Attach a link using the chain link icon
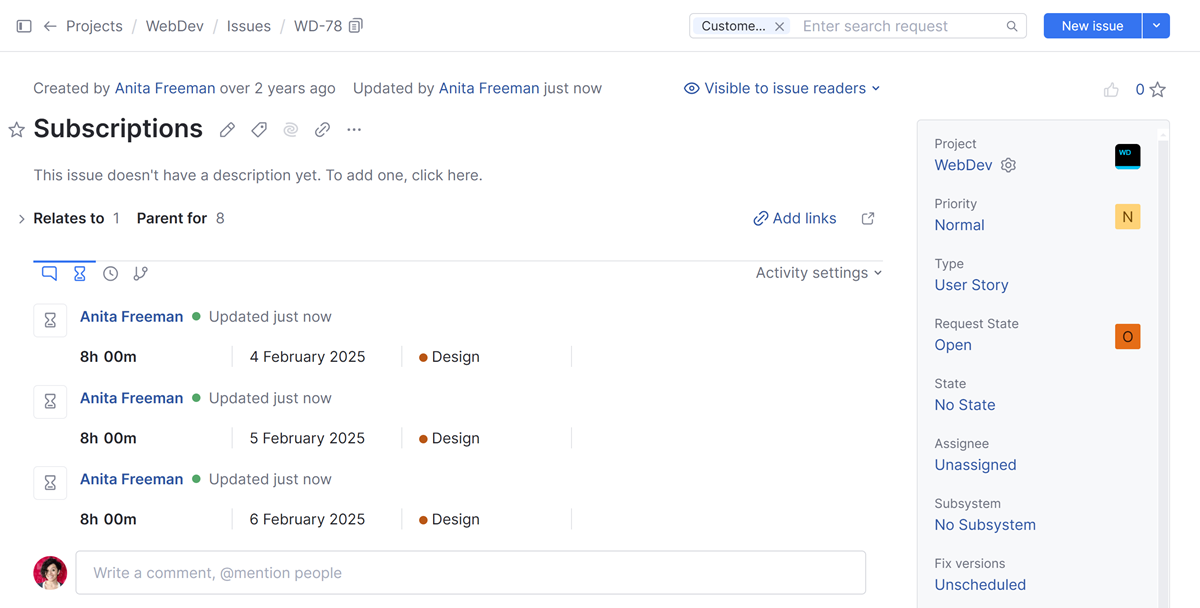The height and width of the screenshot is (608, 1200). click(322, 129)
